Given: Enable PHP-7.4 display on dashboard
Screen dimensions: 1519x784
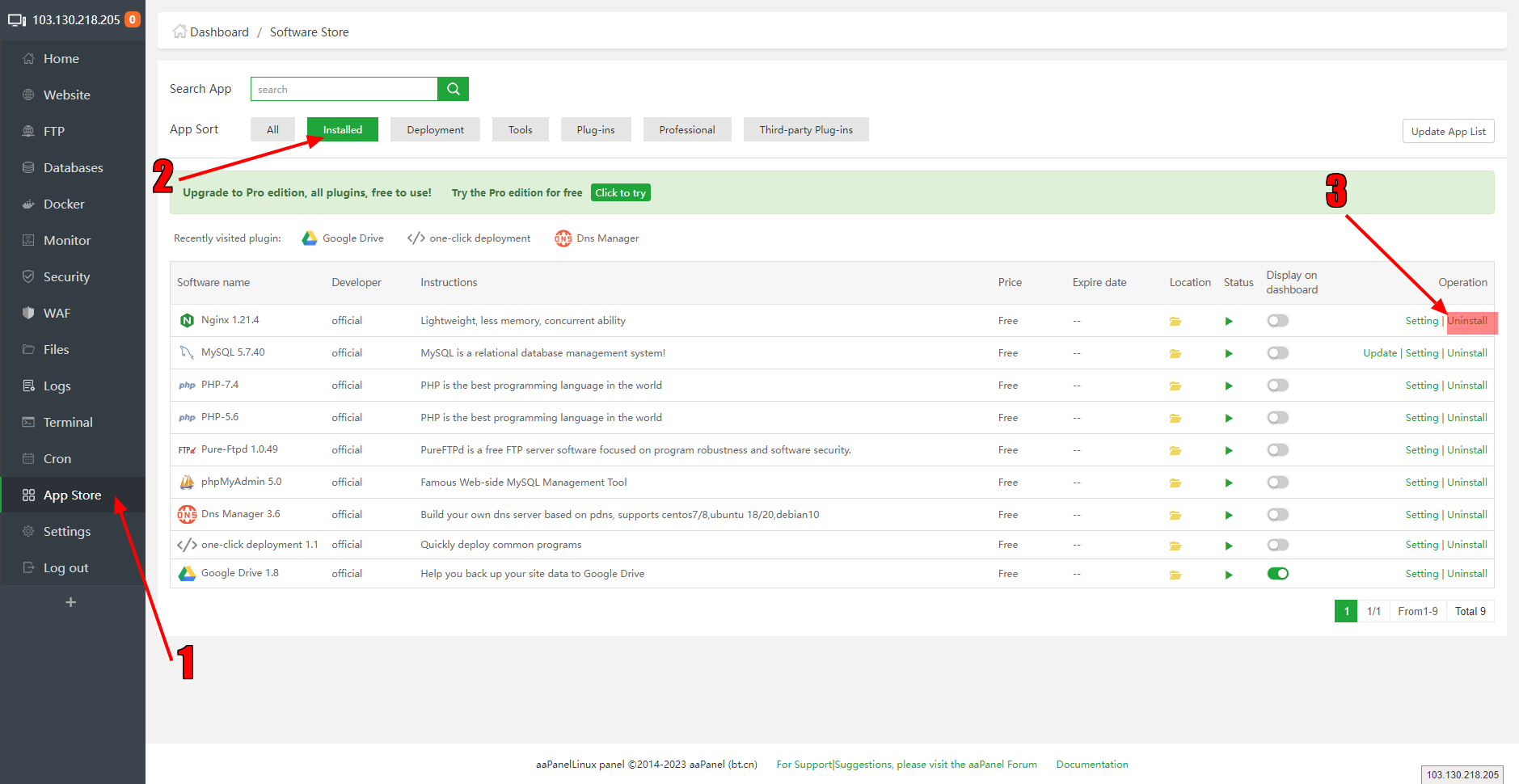Looking at the screenshot, I should (x=1277, y=386).
